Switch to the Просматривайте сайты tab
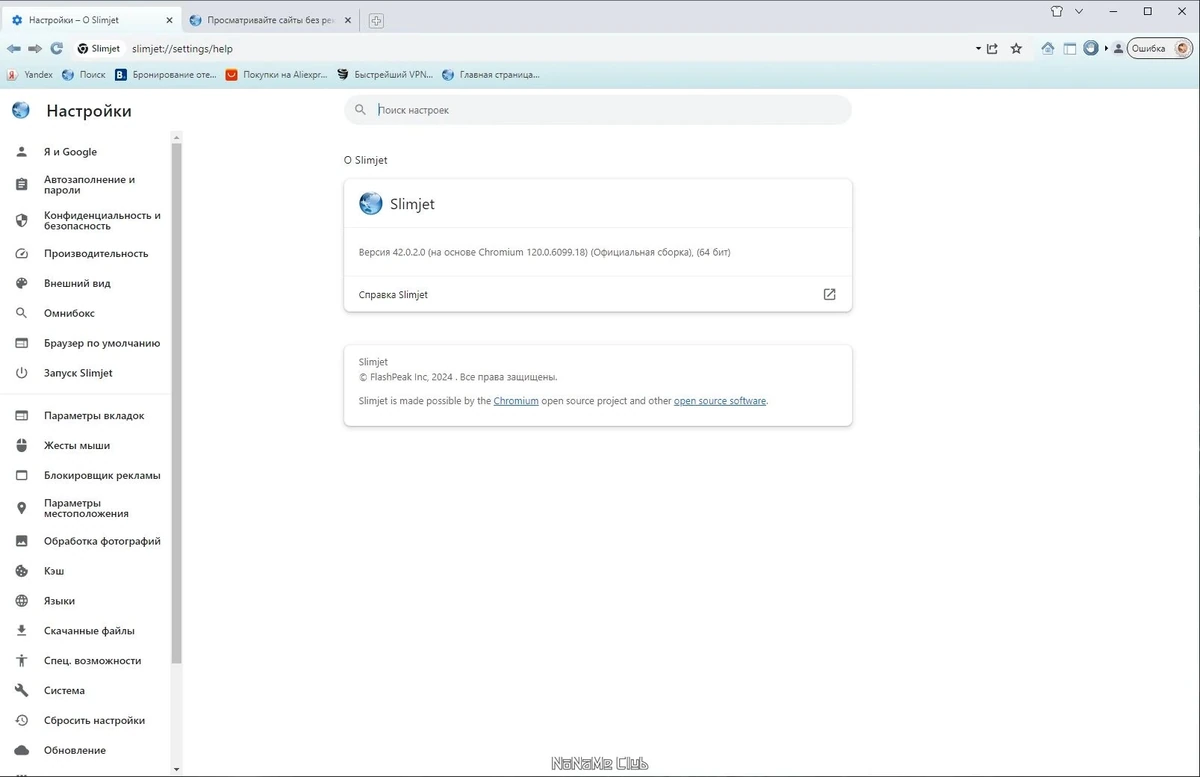Image resolution: width=1200 pixels, height=777 pixels. coord(270,20)
